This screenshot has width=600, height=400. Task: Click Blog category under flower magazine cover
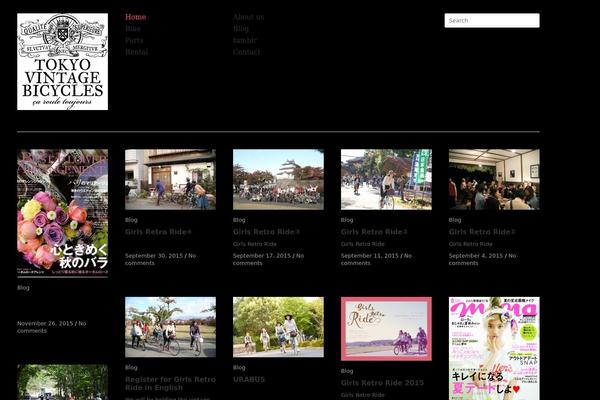click(23, 287)
